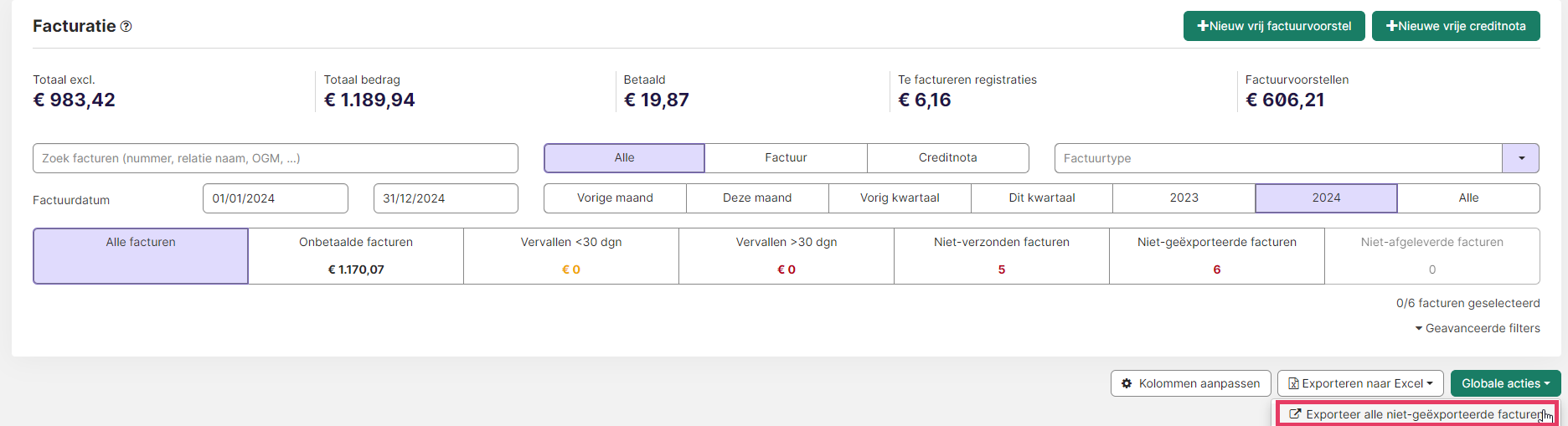Image resolution: width=1568 pixels, height=426 pixels.
Task: Click the Factuurtype dropdown arrow
Action: pyautogui.click(x=1521, y=158)
